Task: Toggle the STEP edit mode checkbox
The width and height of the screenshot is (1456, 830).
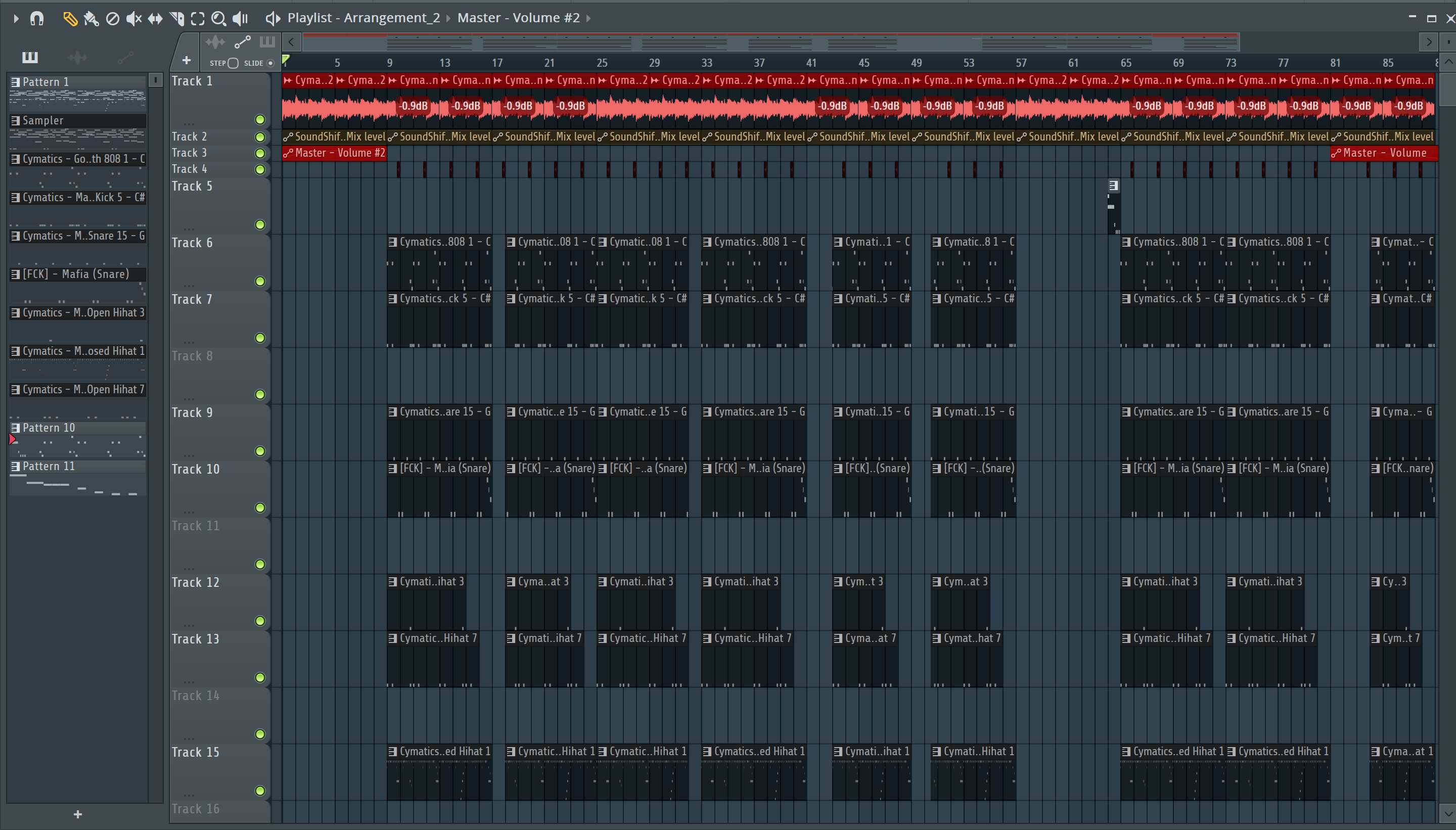Action: [233, 63]
